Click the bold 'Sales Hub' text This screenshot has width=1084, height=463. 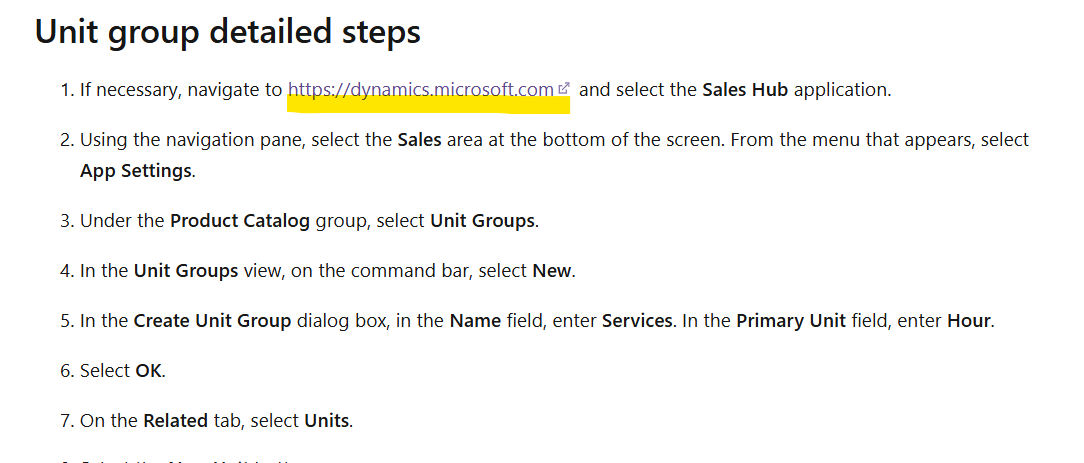pos(745,90)
